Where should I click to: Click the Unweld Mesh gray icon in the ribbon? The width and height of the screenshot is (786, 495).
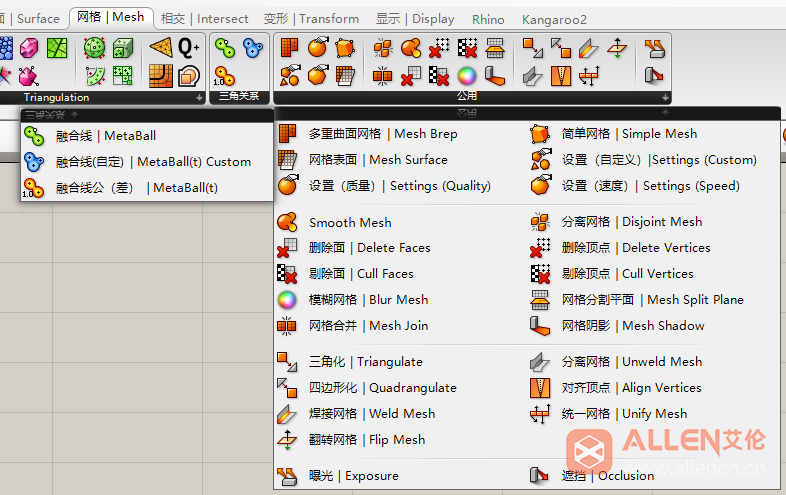[x=533, y=76]
